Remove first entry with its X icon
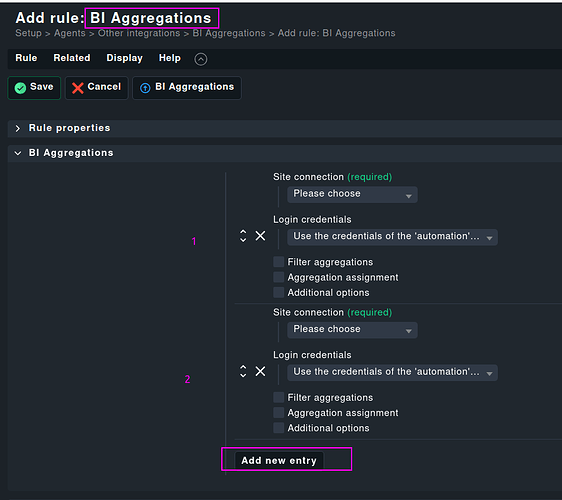Image resolution: width=562 pixels, height=500 pixels. [x=261, y=236]
